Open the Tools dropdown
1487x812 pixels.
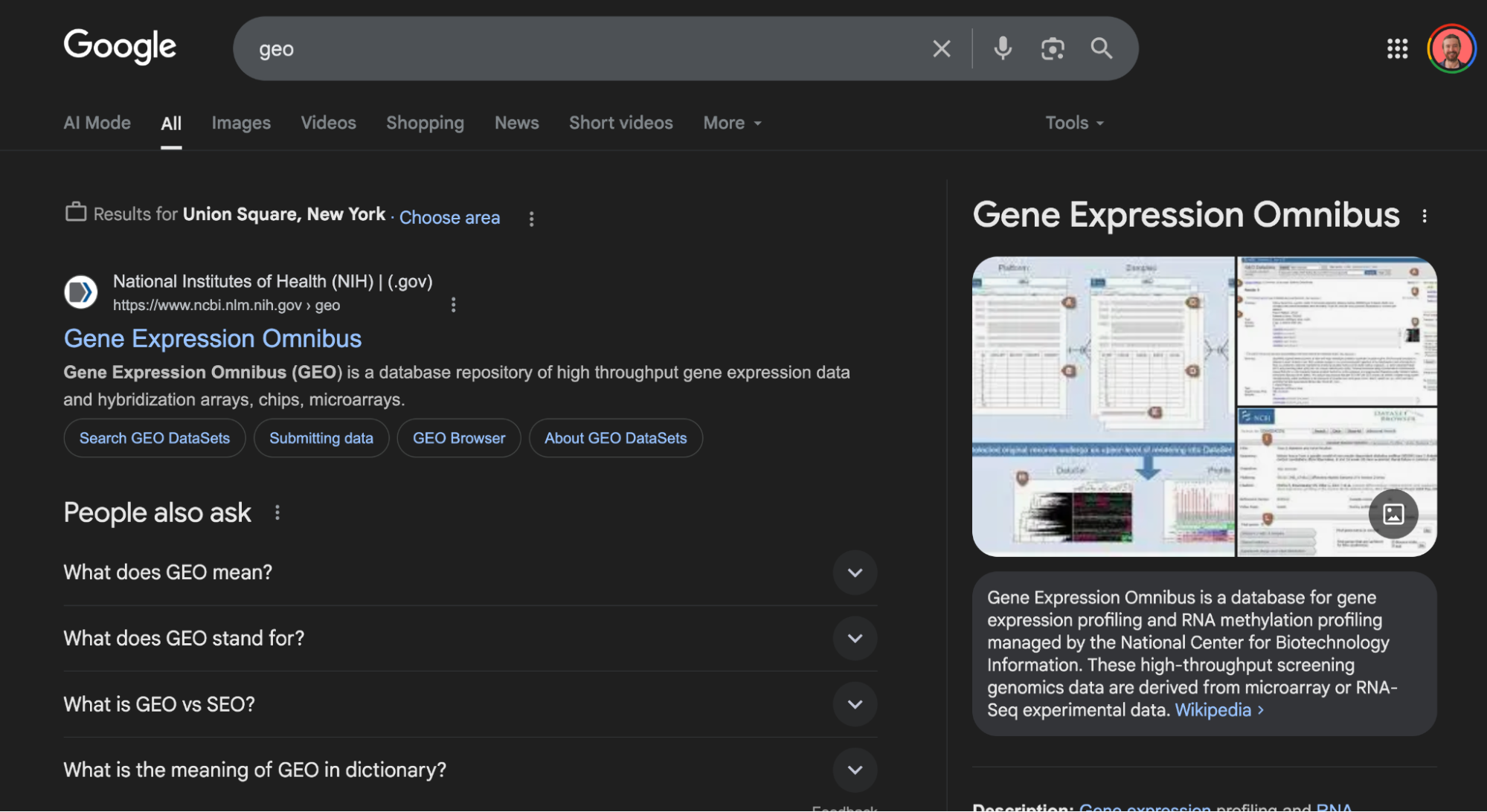1073,122
